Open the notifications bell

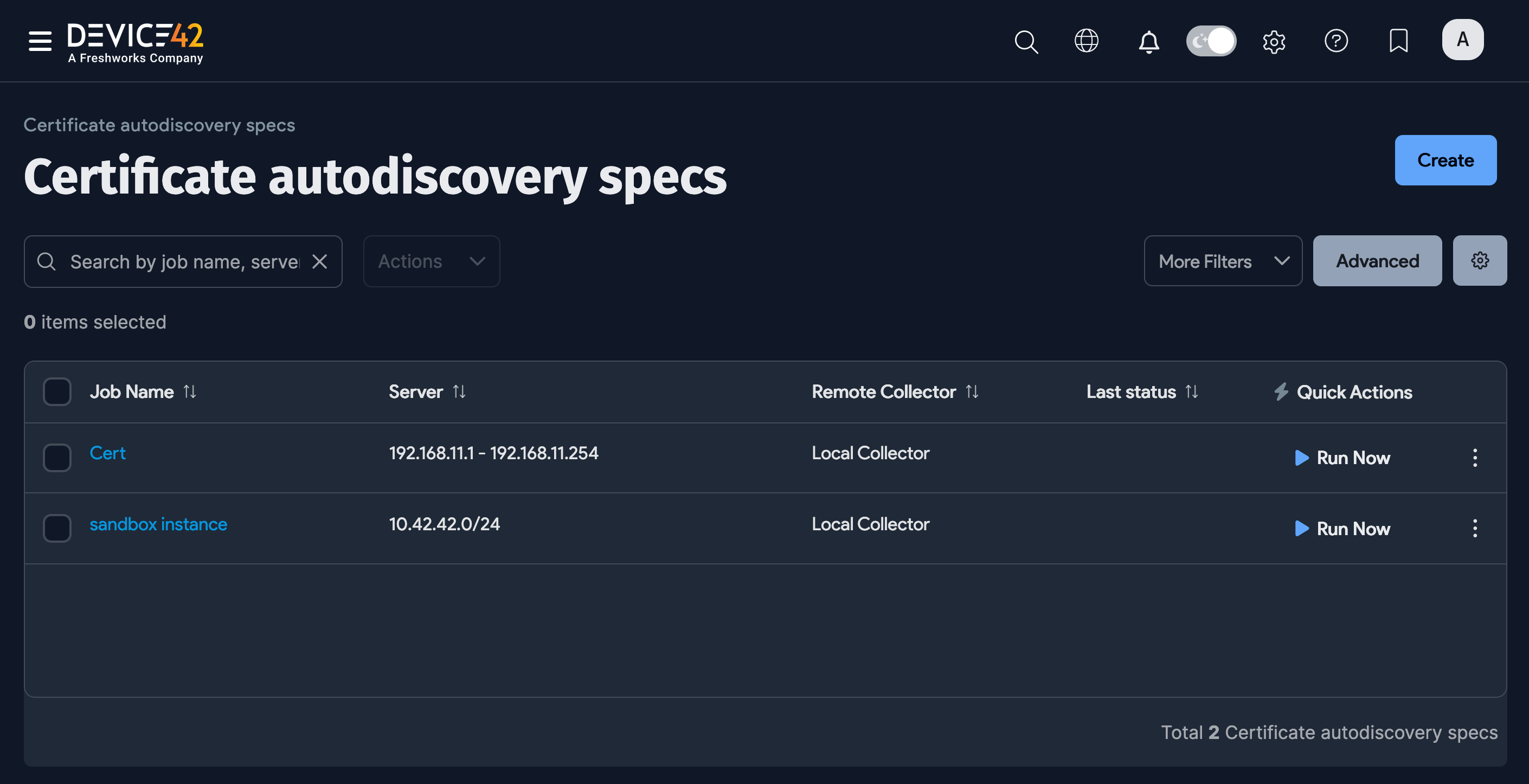[1148, 42]
